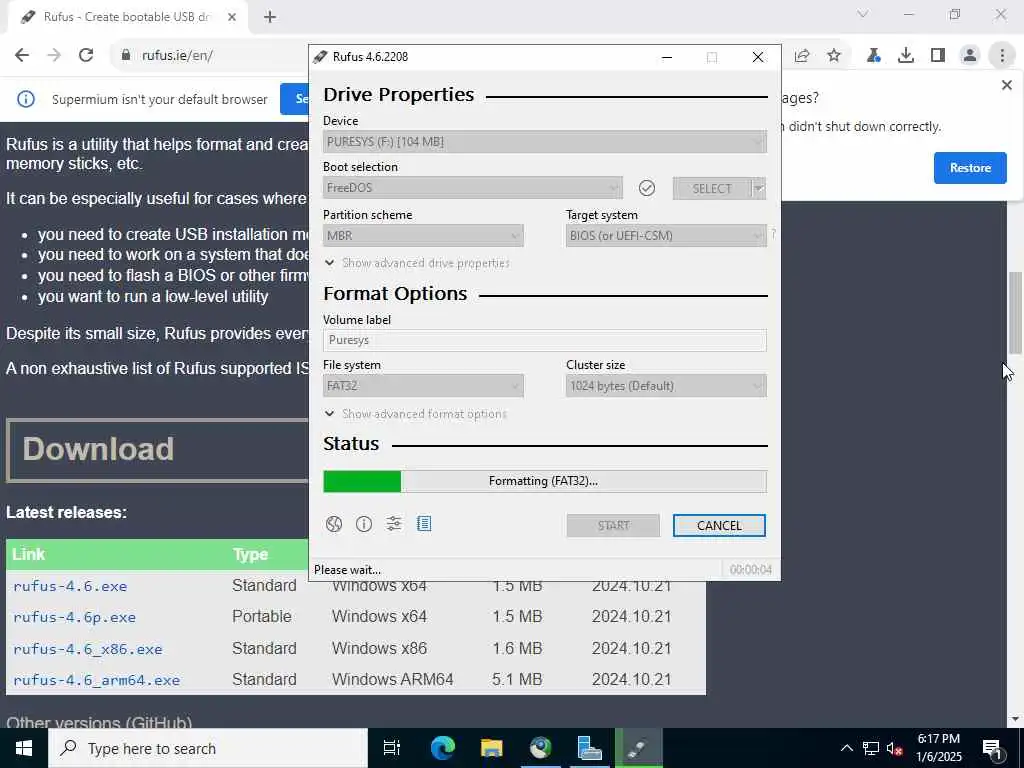Close the Rufus browser tab
The width and height of the screenshot is (1024, 768).
pyautogui.click(x=232, y=17)
